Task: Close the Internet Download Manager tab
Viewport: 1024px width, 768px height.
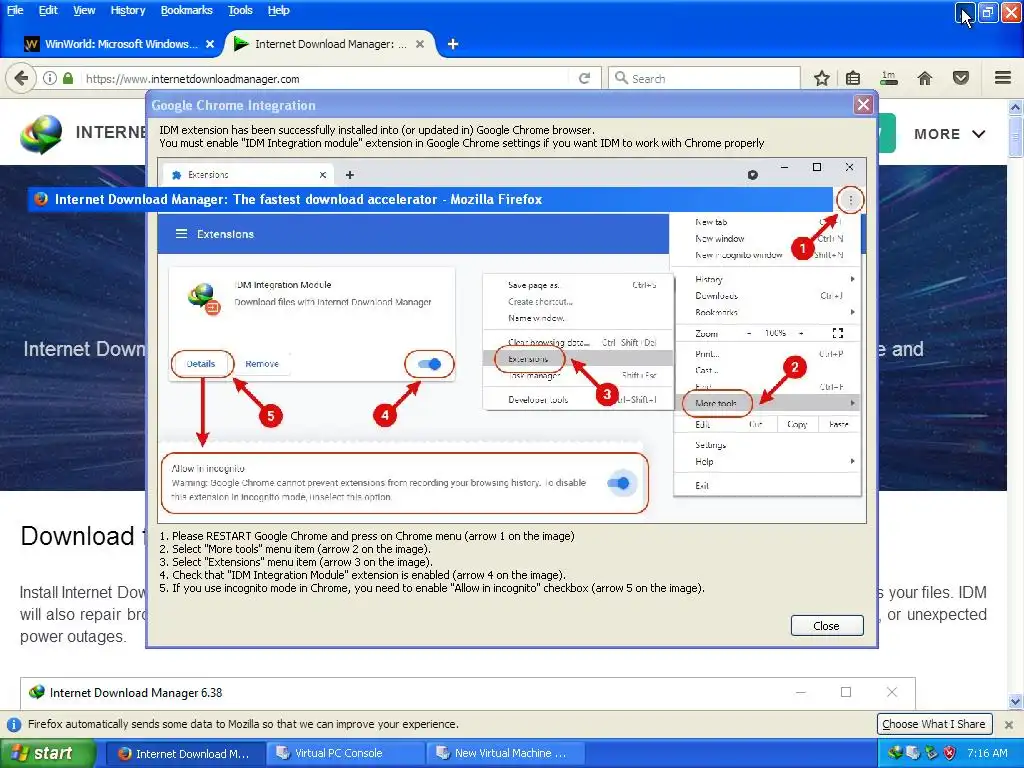Action: point(420,44)
